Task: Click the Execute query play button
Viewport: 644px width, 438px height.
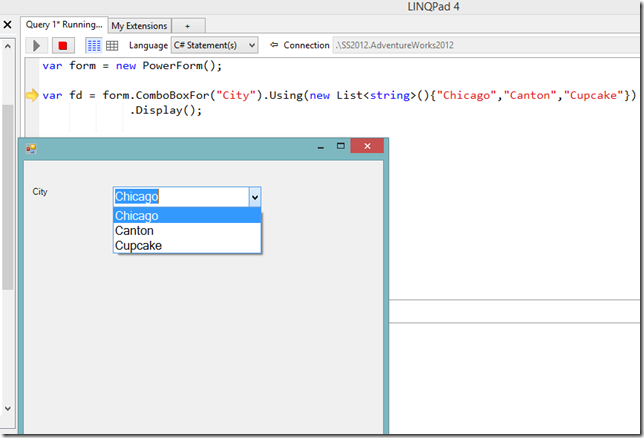Action: (37, 45)
